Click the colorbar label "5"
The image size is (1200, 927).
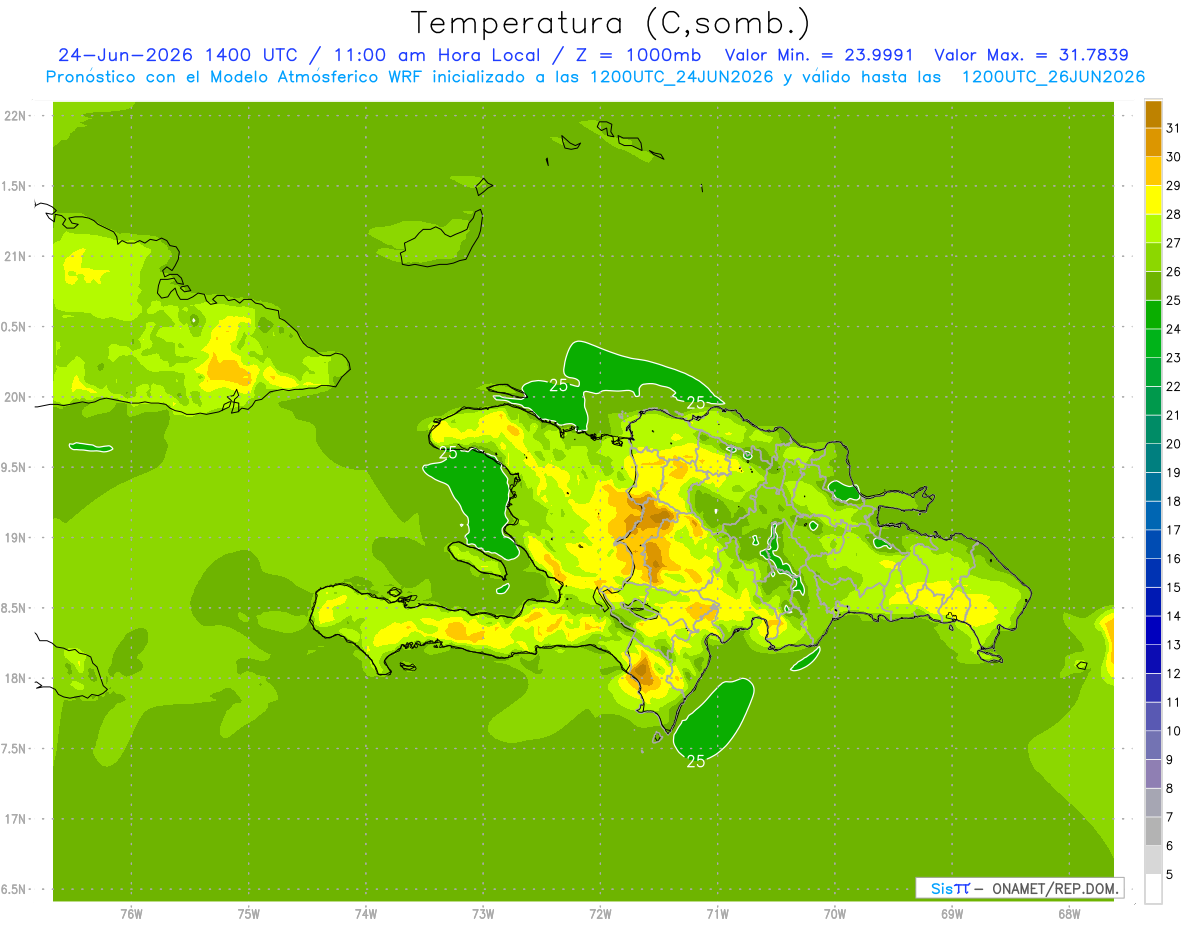click(1170, 875)
